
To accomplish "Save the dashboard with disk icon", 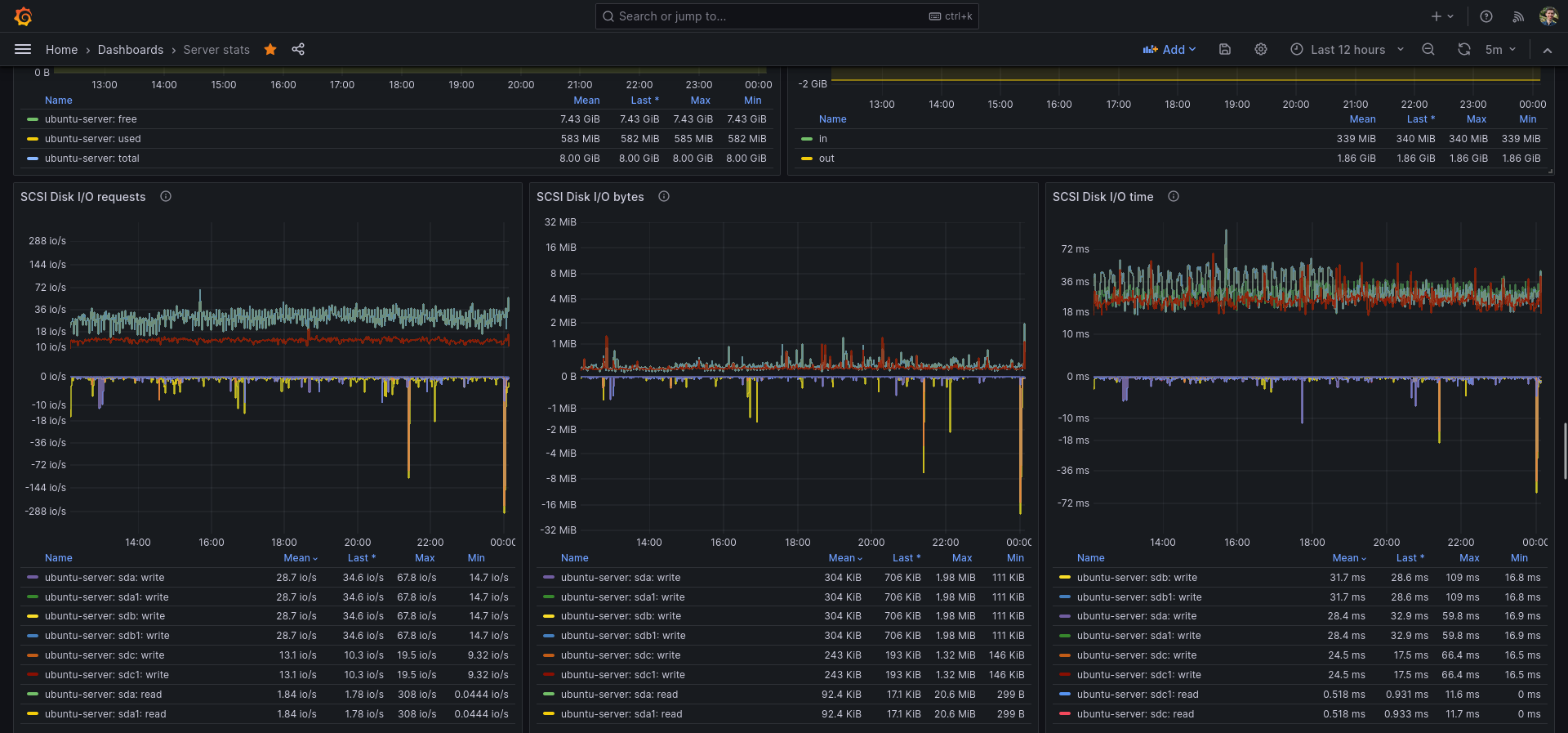I will 1225,50.
